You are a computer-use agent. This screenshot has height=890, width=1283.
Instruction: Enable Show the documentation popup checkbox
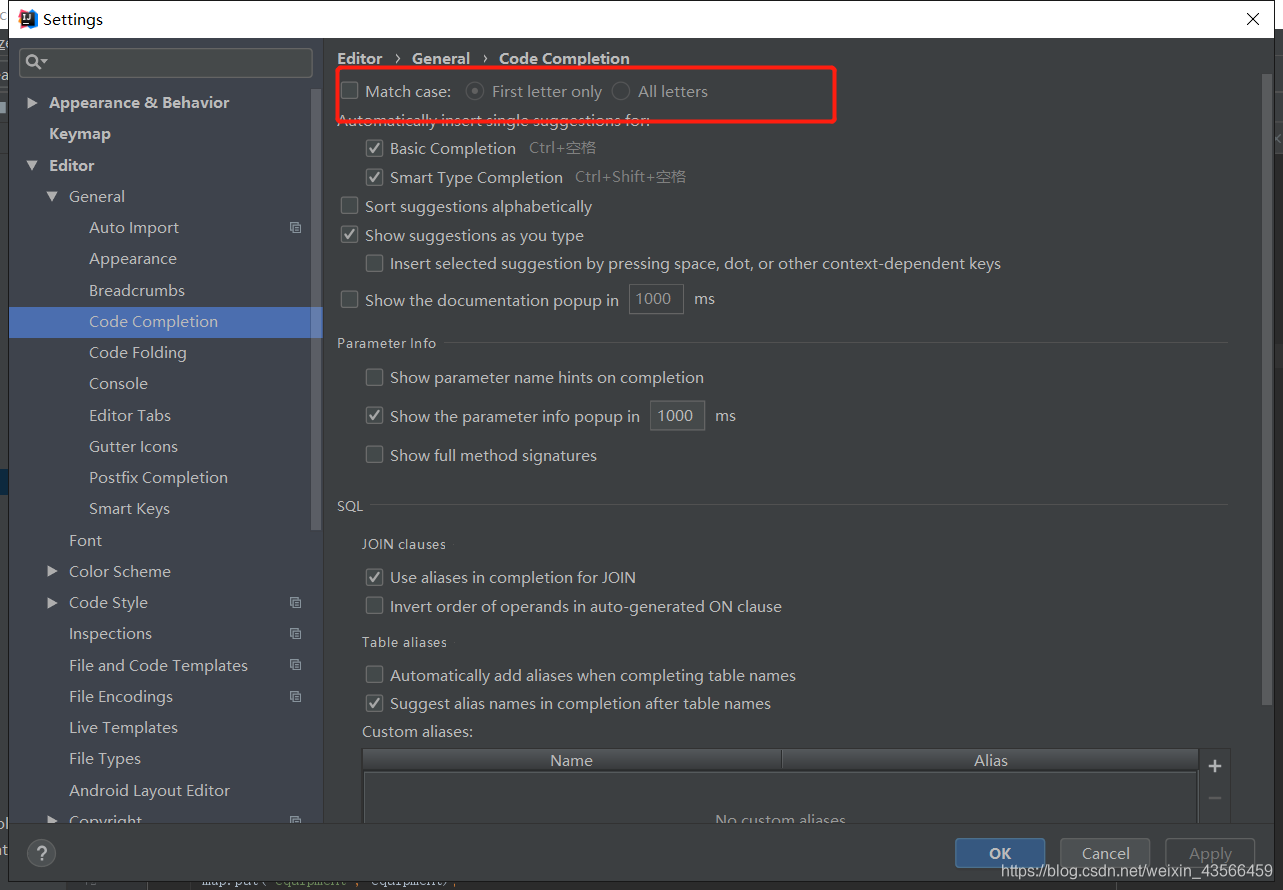(x=349, y=300)
